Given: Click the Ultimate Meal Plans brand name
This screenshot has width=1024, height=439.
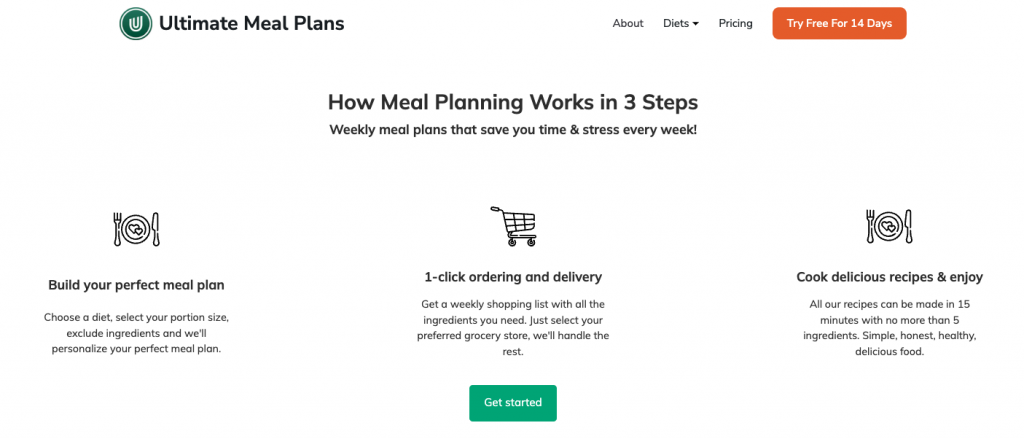Looking at the screenshot, I should pos(251,23).
